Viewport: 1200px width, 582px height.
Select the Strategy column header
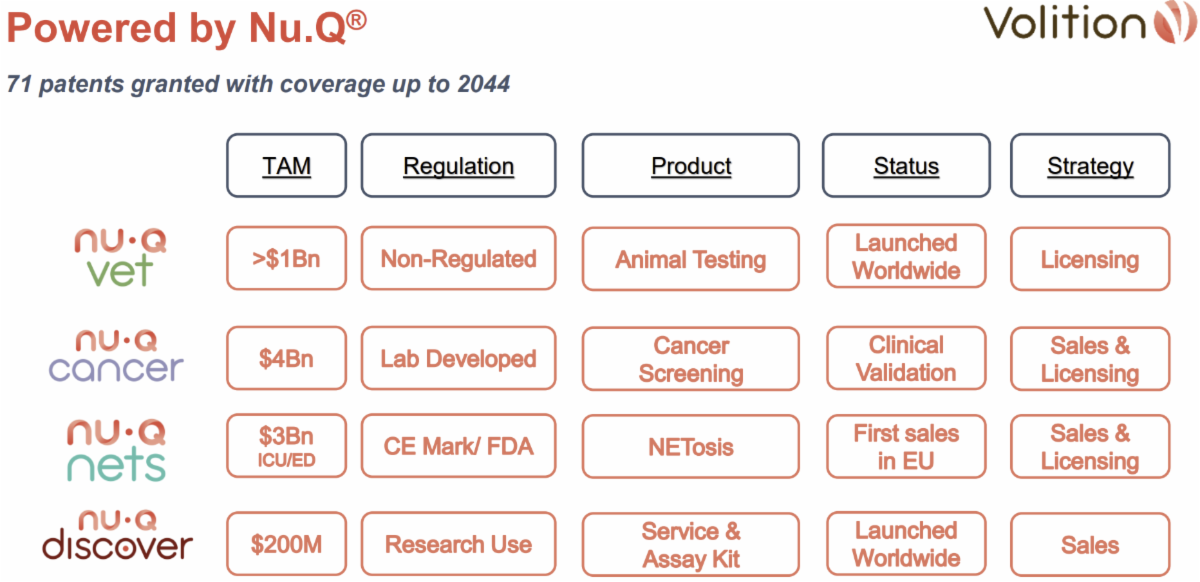pos(1090,166)
